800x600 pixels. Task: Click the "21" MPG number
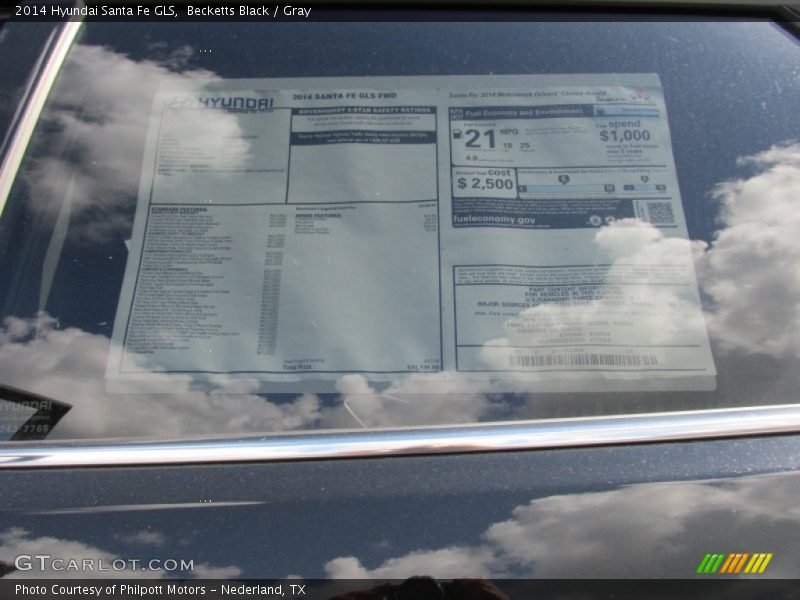click(x=480, y=139)
